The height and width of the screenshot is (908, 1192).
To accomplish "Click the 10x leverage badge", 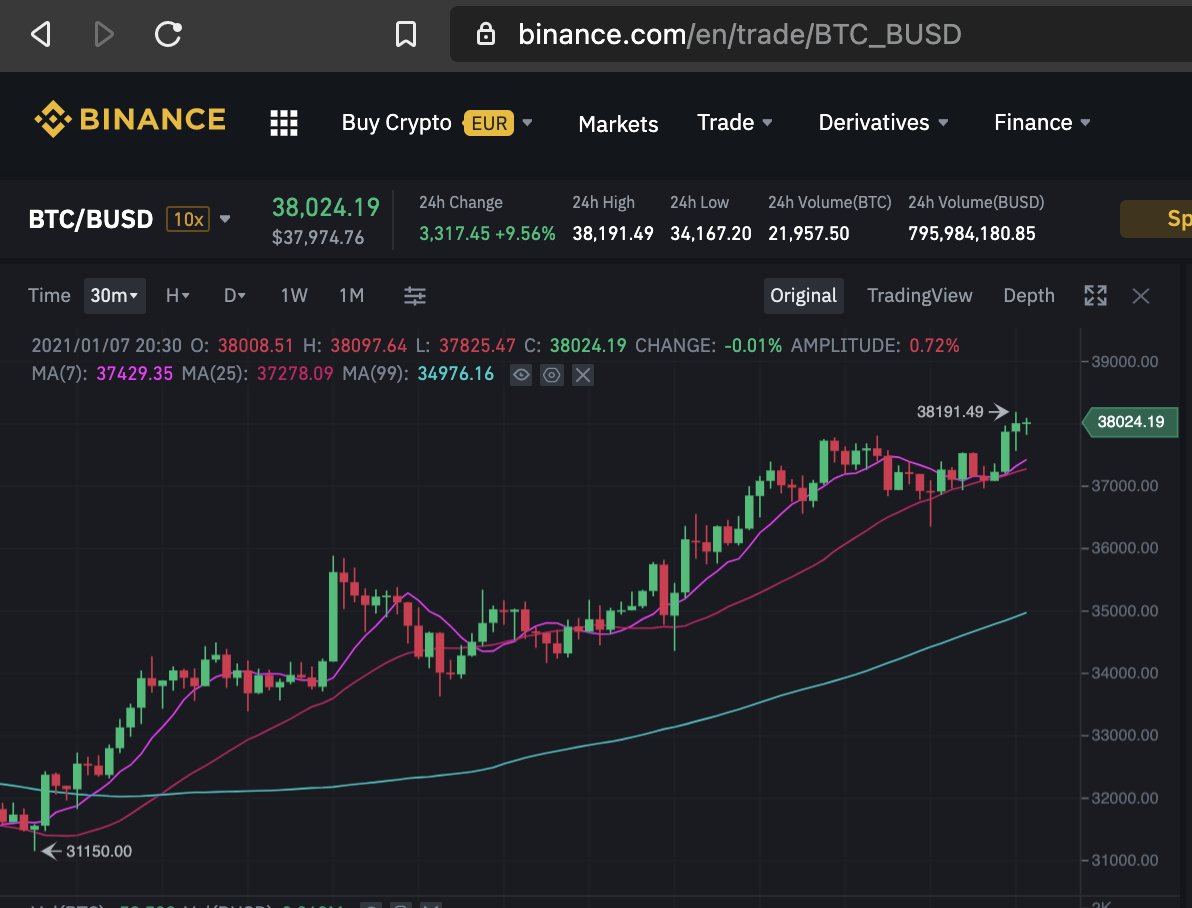I will (188, 219).
